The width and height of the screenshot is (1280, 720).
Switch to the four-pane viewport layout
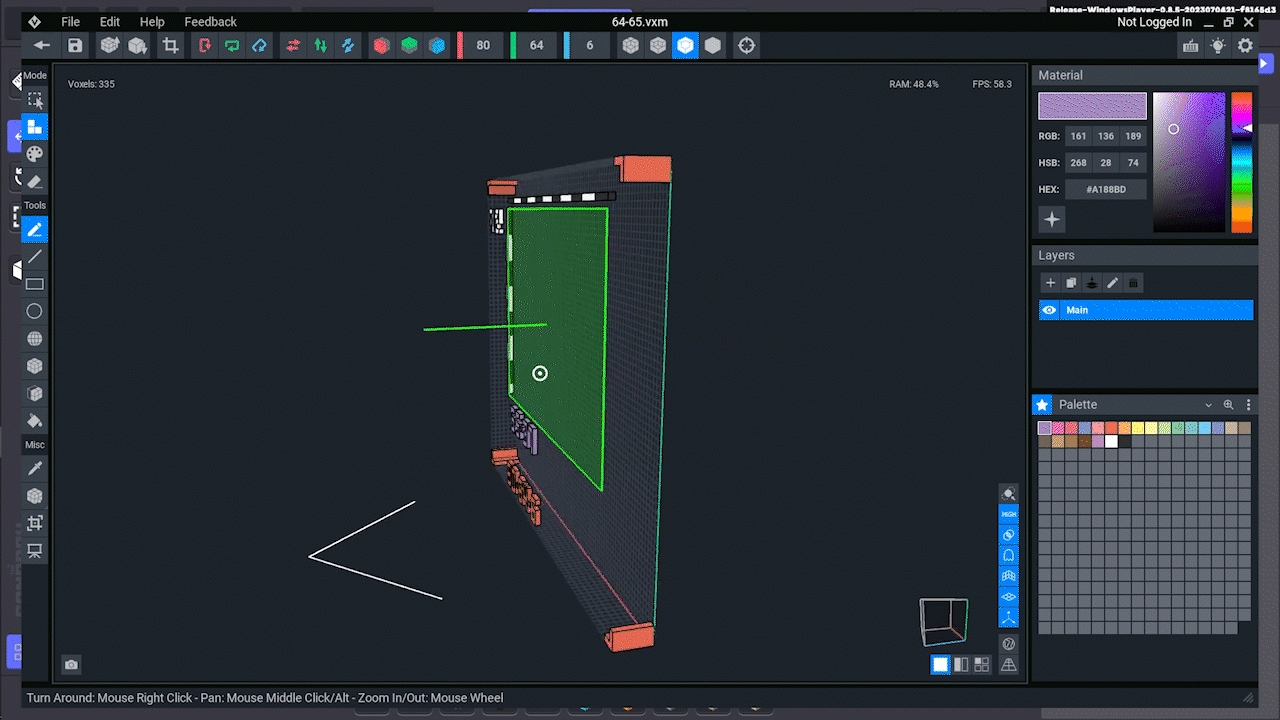click(982, 665)
